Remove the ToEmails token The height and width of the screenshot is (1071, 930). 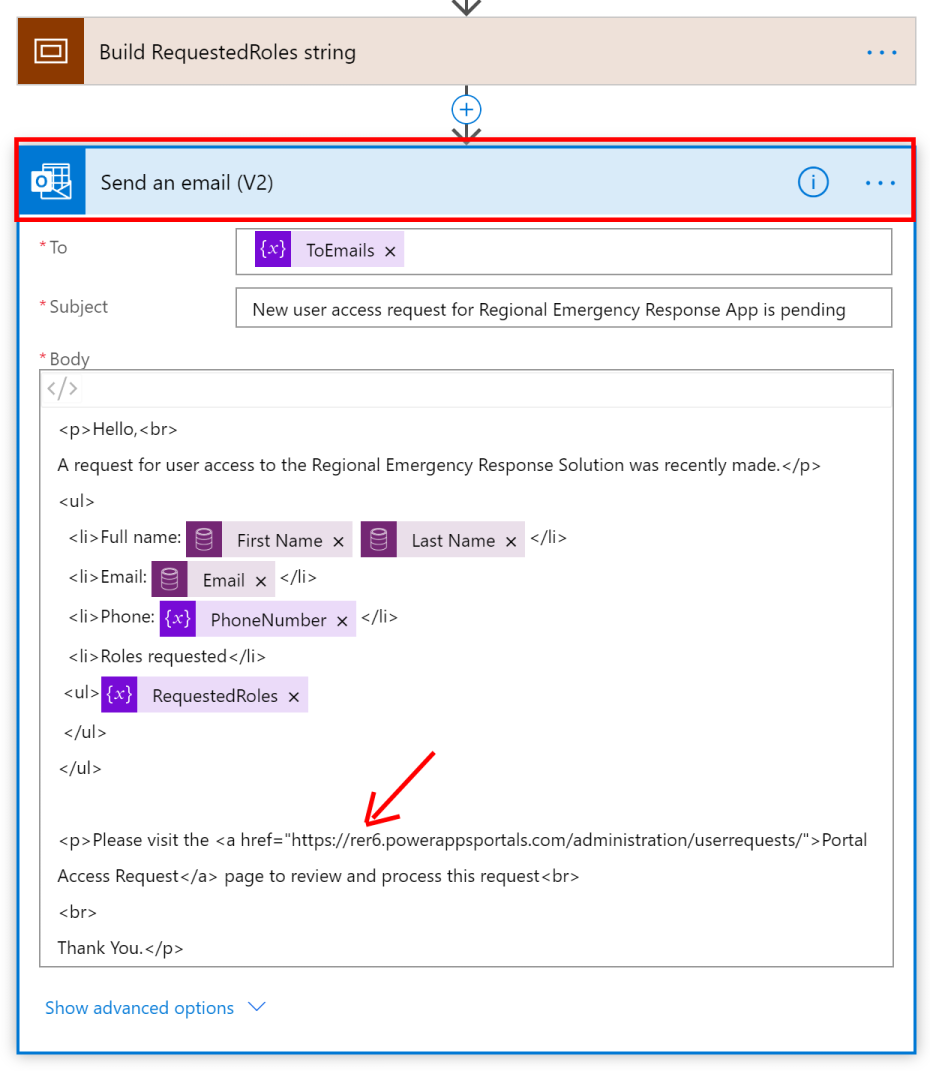click(x=390, y=251)
